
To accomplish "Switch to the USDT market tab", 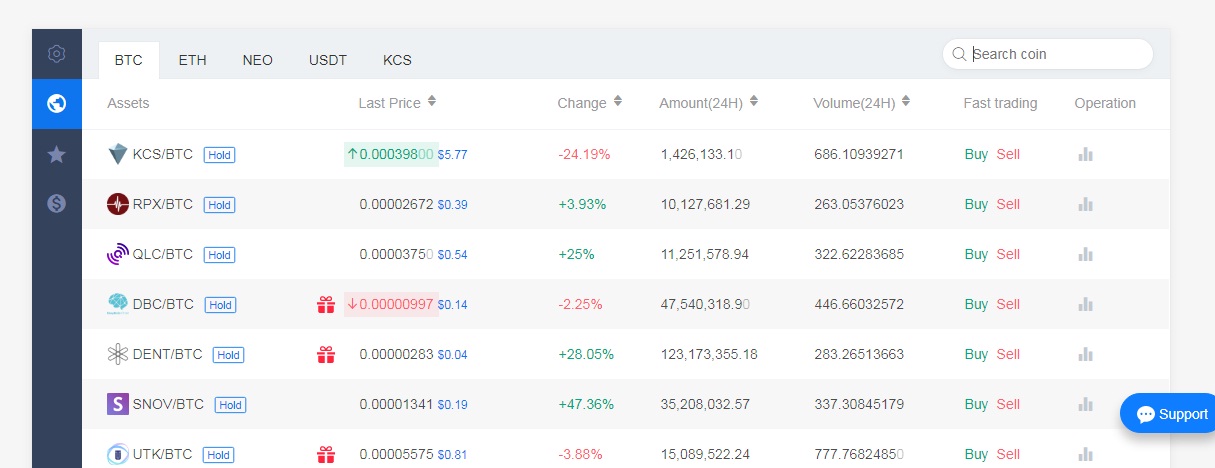I will pyautogui.click(x=328, y=60).
